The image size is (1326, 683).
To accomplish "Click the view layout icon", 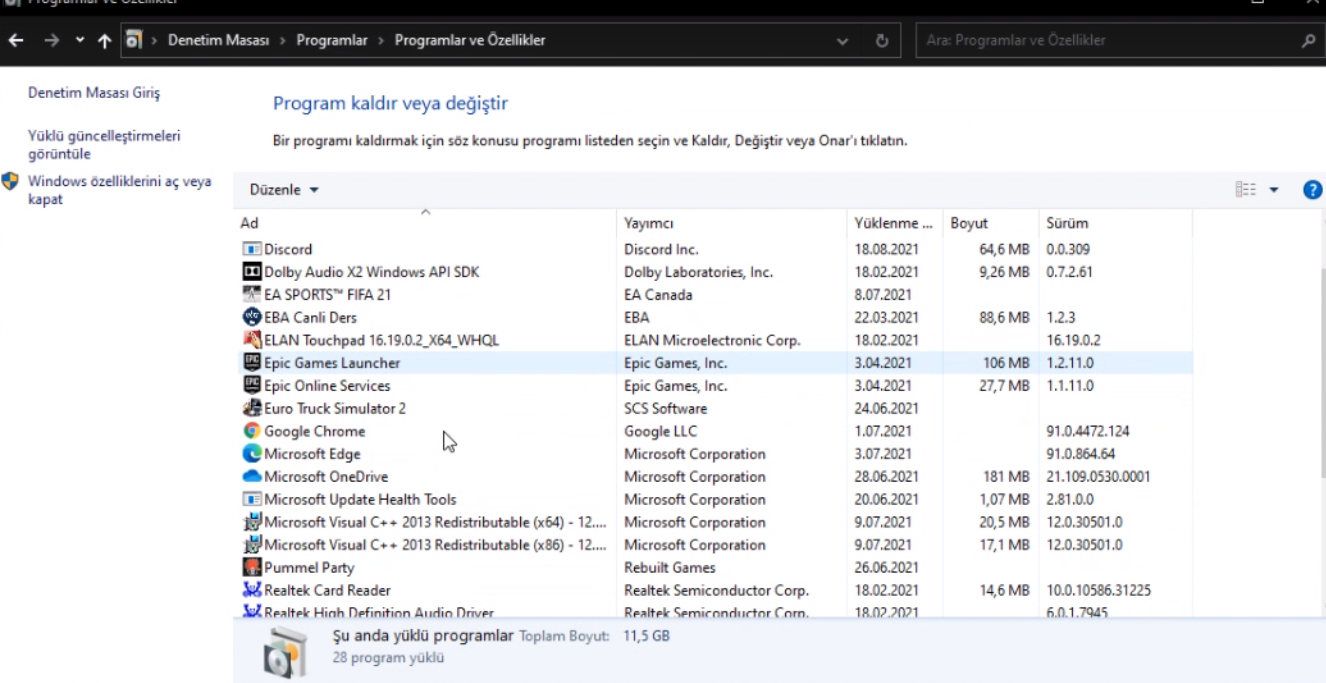I will pyautogui.click(x=1245, y=189).
